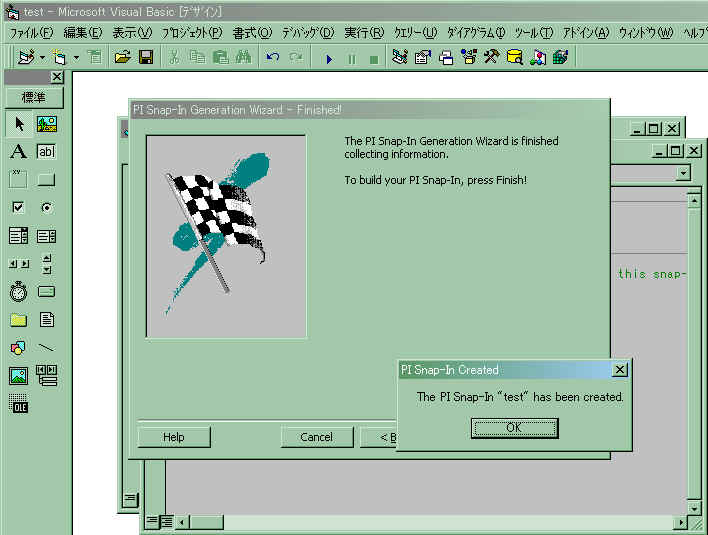Expand the Add Project dropdown arrow

click(x=42, y=58)
